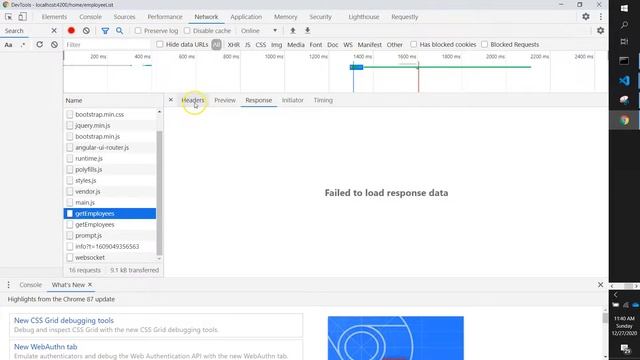The image size is (640, 360).
Task: Toggle Match Case Aa in search
Action: coord(8,44)
